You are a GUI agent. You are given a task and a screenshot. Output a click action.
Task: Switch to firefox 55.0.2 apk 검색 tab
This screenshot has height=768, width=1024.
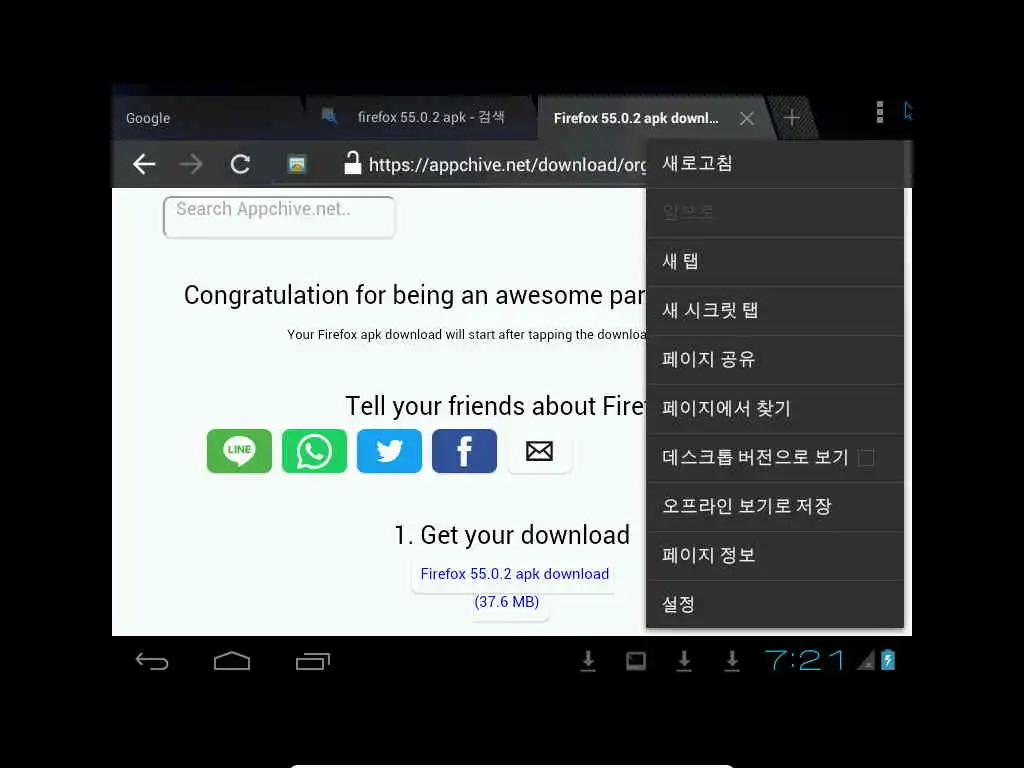coord(419,118)
